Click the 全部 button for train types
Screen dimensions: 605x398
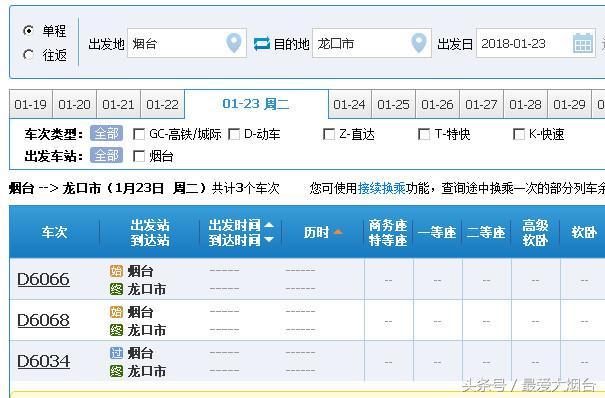click(x=106, y=133)
